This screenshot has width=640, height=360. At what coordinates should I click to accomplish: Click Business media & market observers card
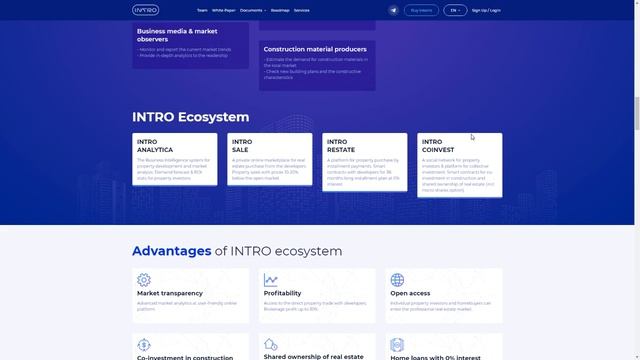191,45
